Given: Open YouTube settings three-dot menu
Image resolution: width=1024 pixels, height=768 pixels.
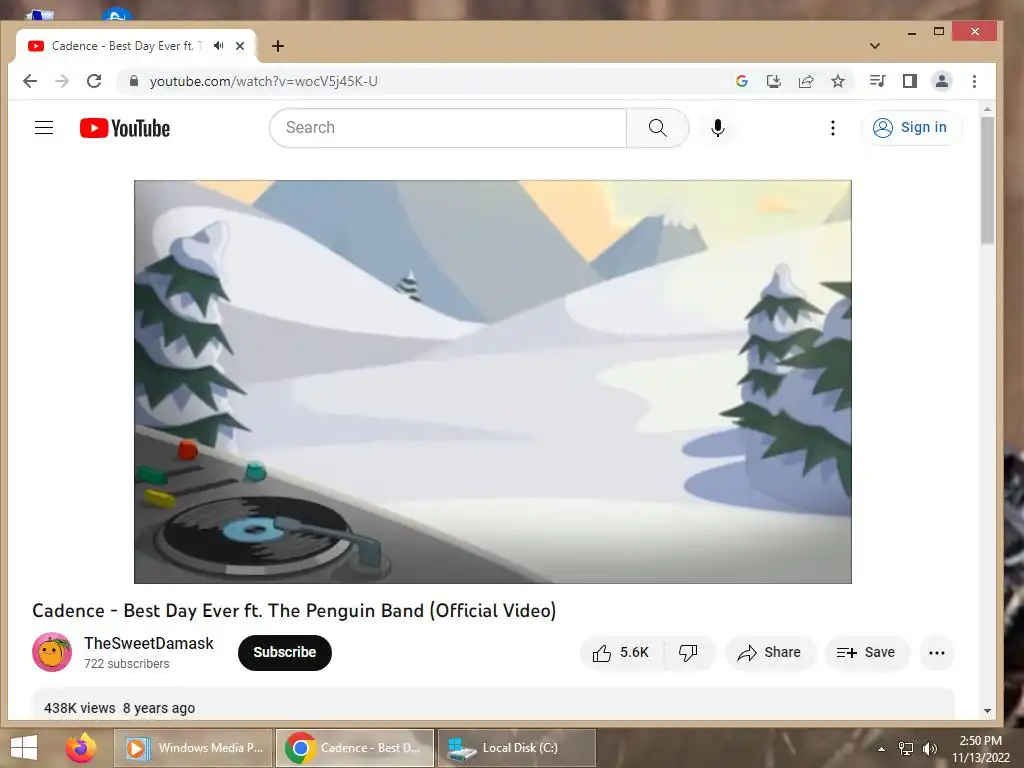Looking at the screenshot, I should (x=833, y=128).
